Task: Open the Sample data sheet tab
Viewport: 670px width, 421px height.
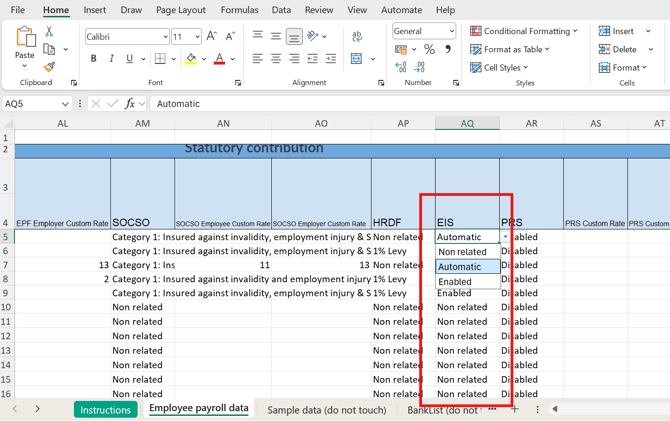Action: 326,410
